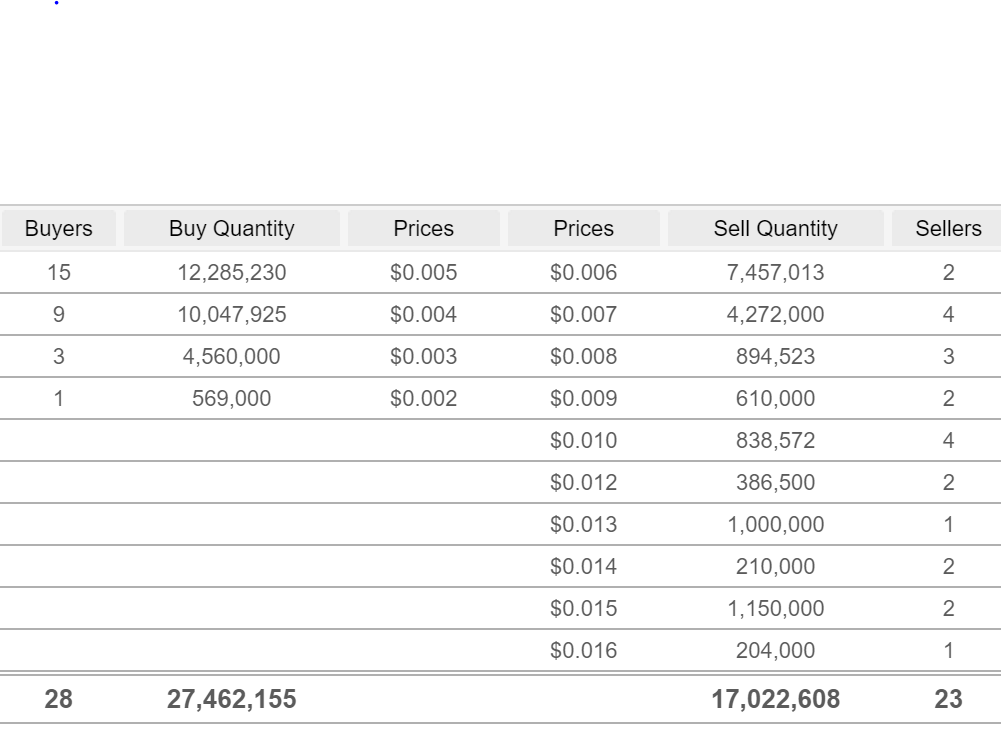Click the 1,000,000 sell quantity at $0.013
Screen dimensions: 1001x735
click(776, 524)
